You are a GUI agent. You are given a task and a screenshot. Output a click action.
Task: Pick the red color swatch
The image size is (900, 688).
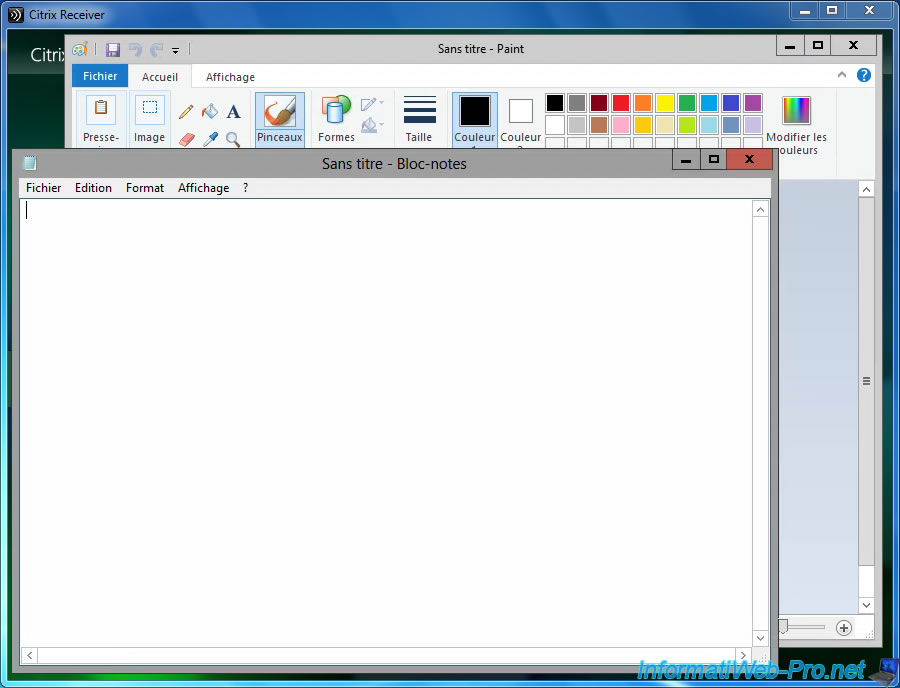tap(621, 103)
